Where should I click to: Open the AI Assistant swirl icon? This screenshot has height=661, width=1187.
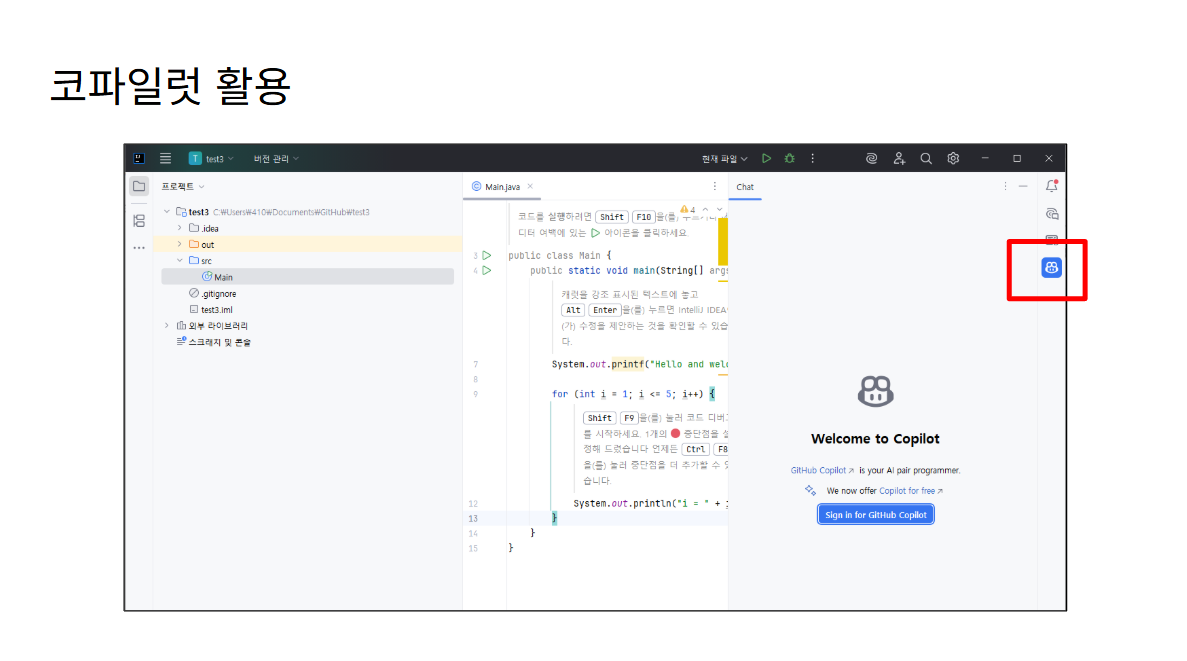point(871,158)
